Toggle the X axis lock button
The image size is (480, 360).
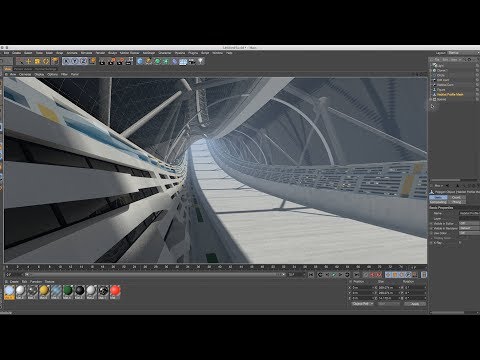pos(66,61)
